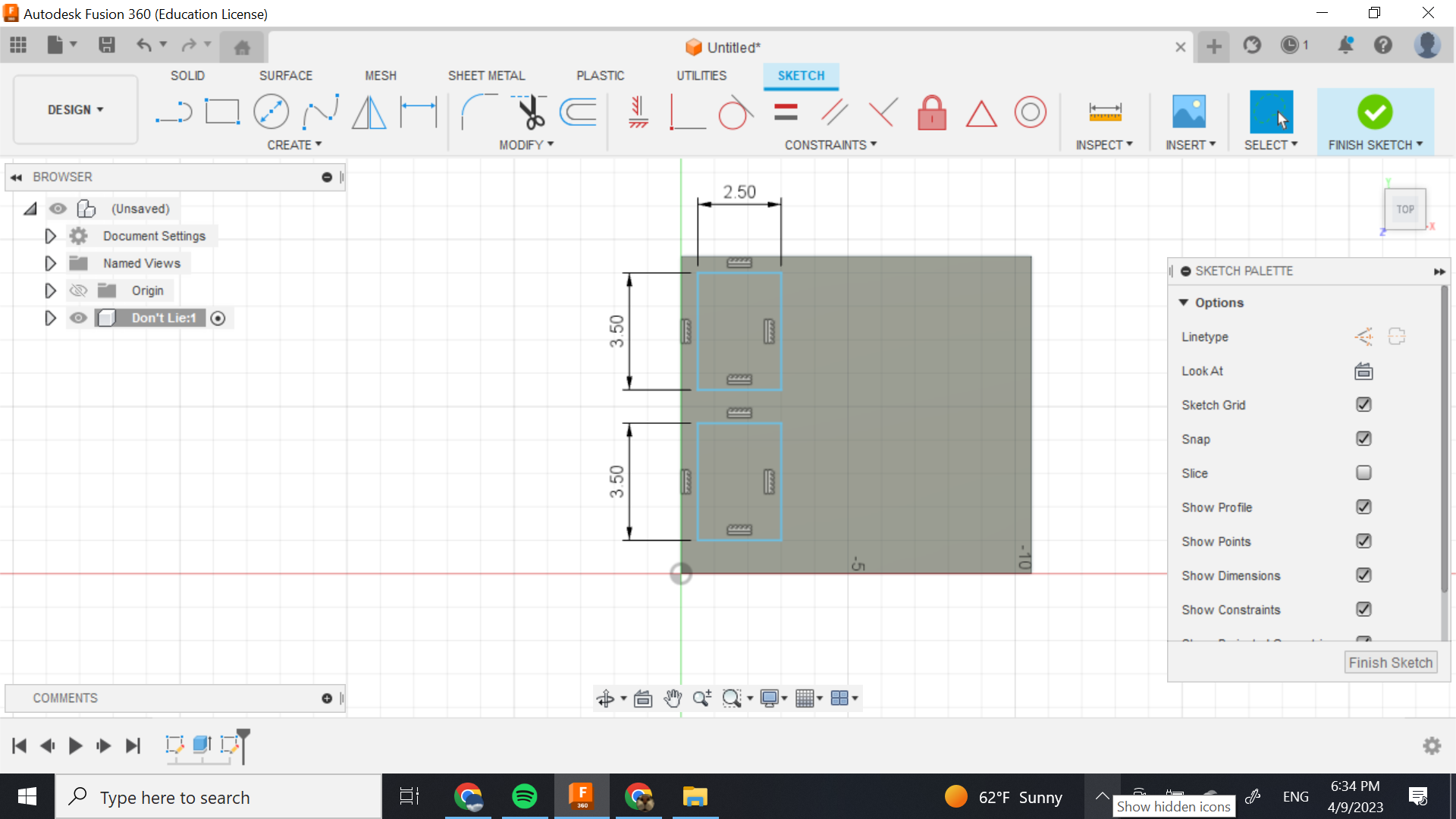Viewport: 1456px width, 819px height.
Task: Select the Sketch Dimension tool
Action: point(419,112)
